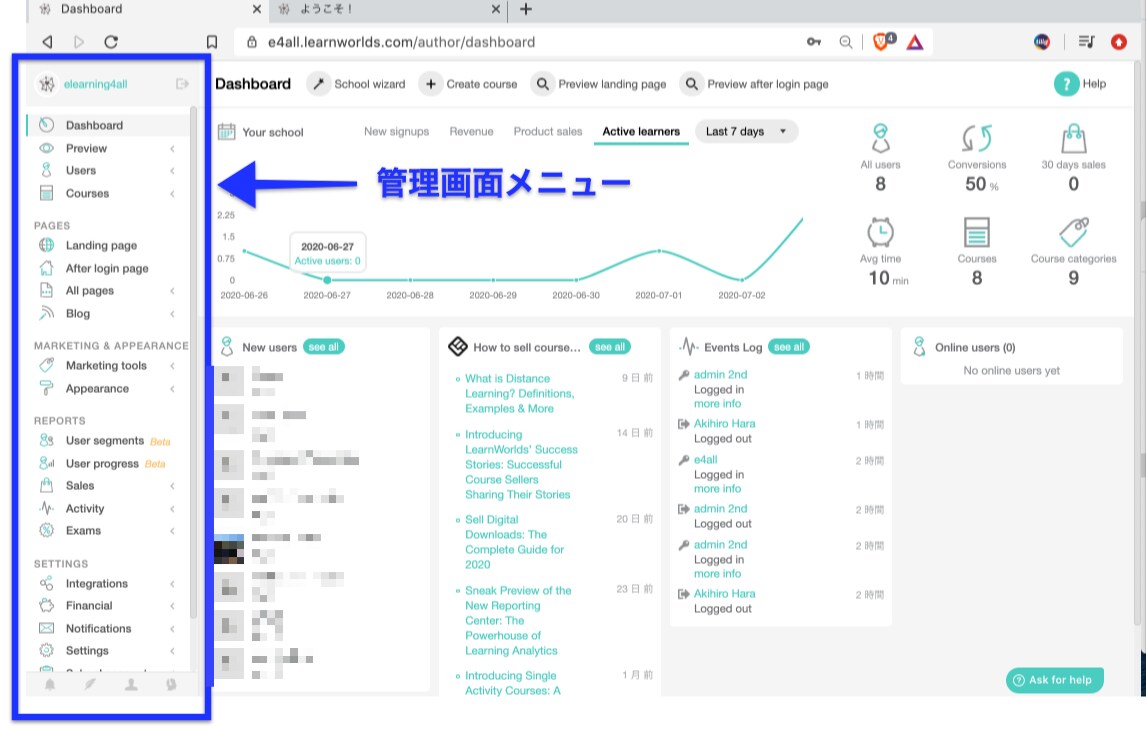Click Preview after login page button

(755, 84)
